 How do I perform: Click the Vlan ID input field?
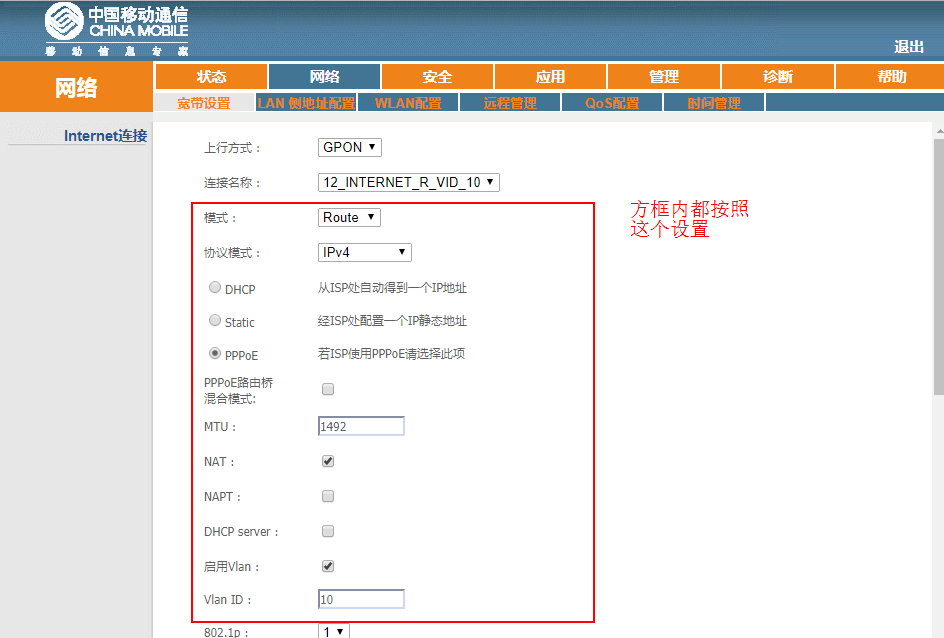[x=361, y=599]
